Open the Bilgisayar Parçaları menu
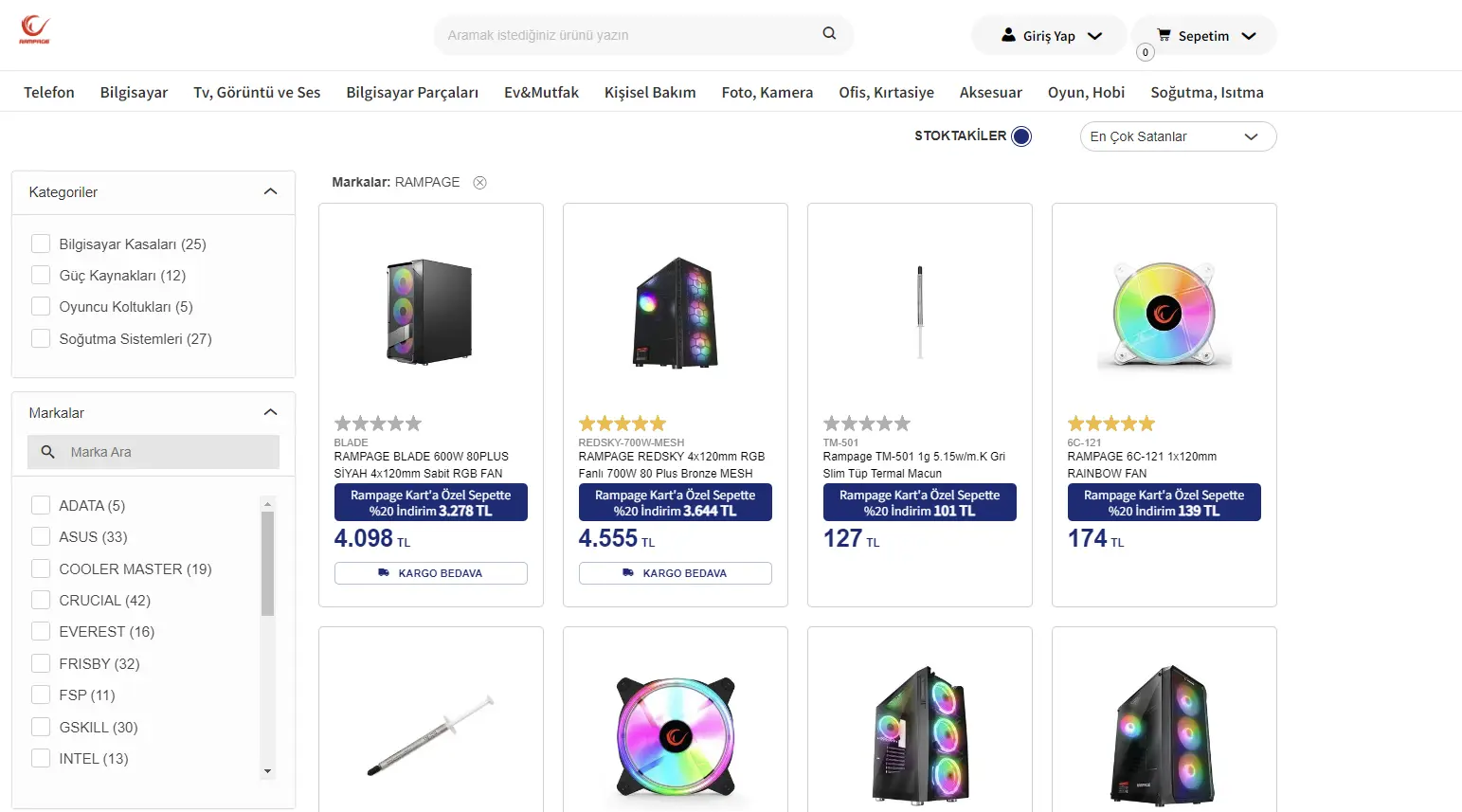 pos(412,92)
